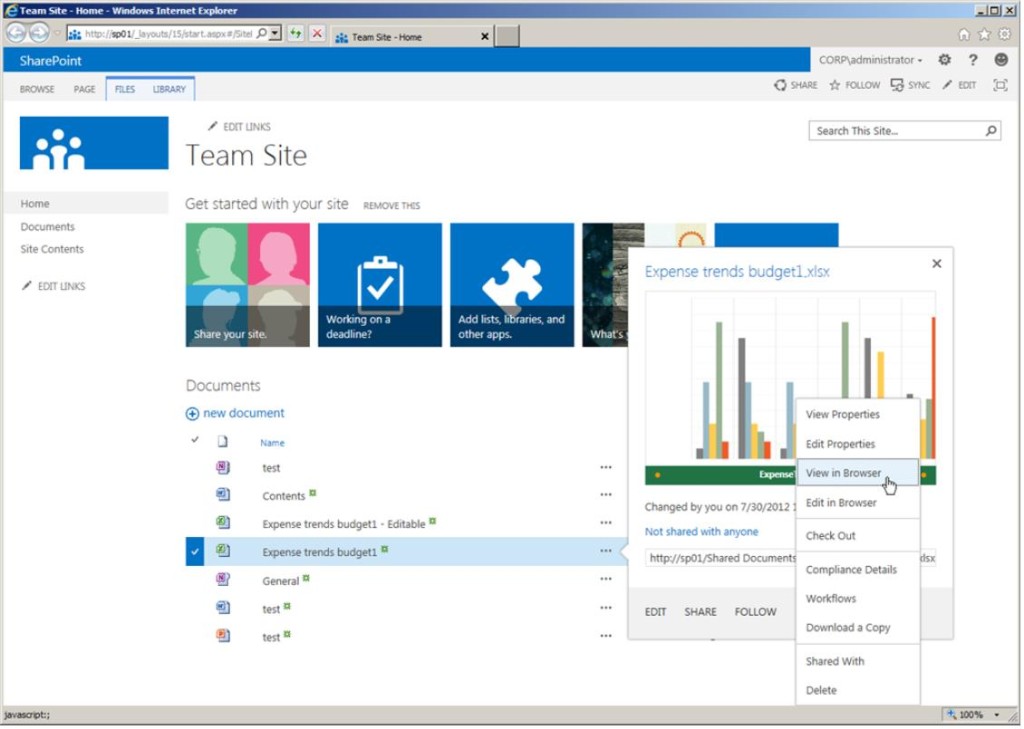
Task: Open the ellipsis menu for General
Action: [606, 580]
